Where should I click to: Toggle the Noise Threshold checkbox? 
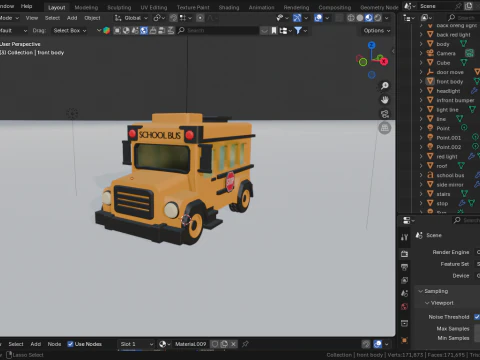coord(477,317)
